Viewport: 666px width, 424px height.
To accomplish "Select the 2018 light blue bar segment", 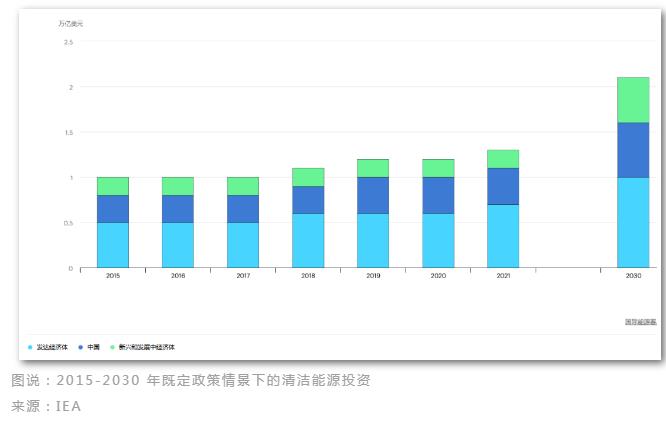I will tap(308, 240).
